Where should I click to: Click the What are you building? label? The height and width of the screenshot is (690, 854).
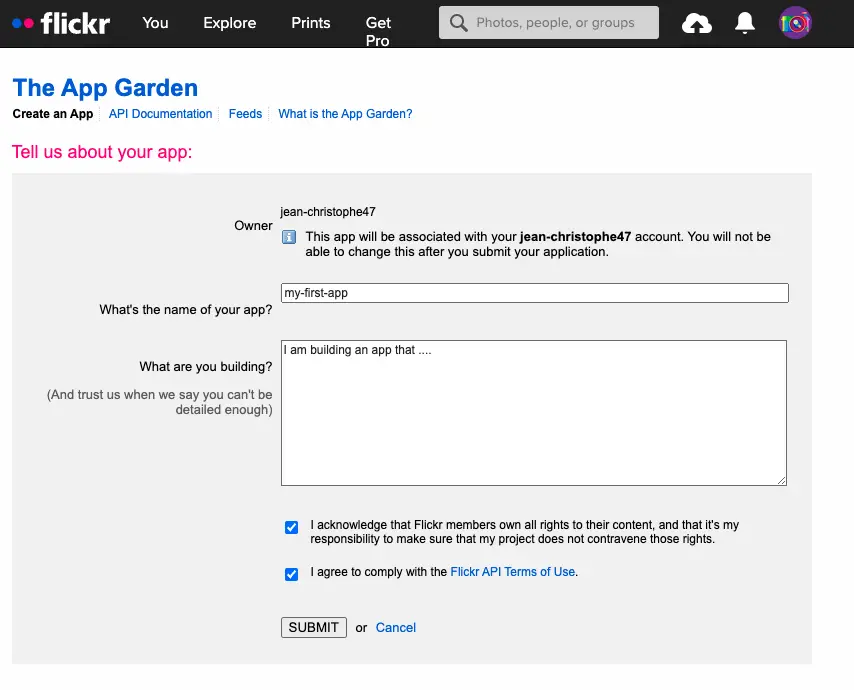pyautogui.click(x=206, y=367)
